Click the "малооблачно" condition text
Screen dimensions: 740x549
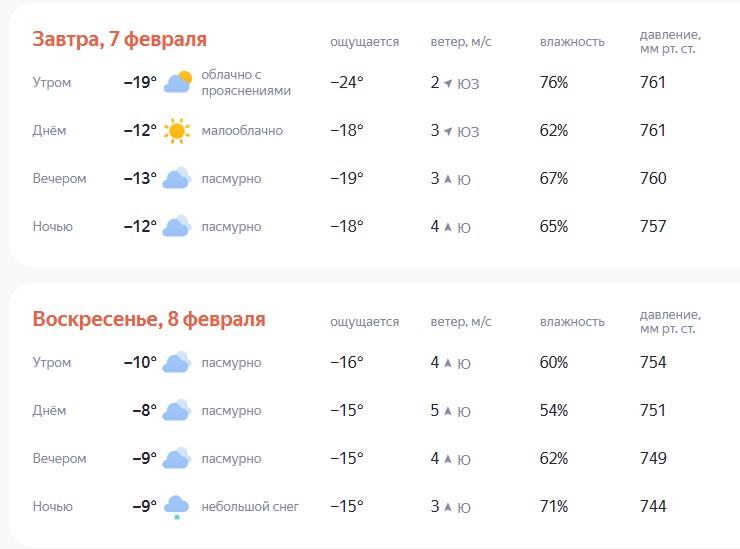point(242,131)
